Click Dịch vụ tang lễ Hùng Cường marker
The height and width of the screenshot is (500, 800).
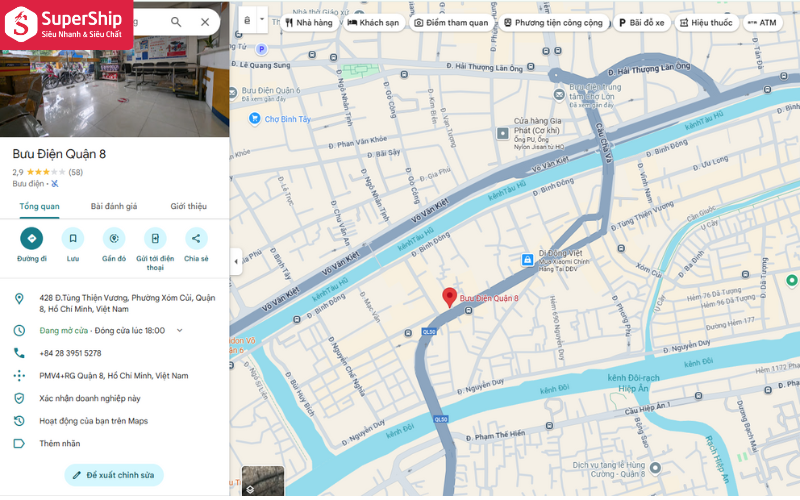655,467
